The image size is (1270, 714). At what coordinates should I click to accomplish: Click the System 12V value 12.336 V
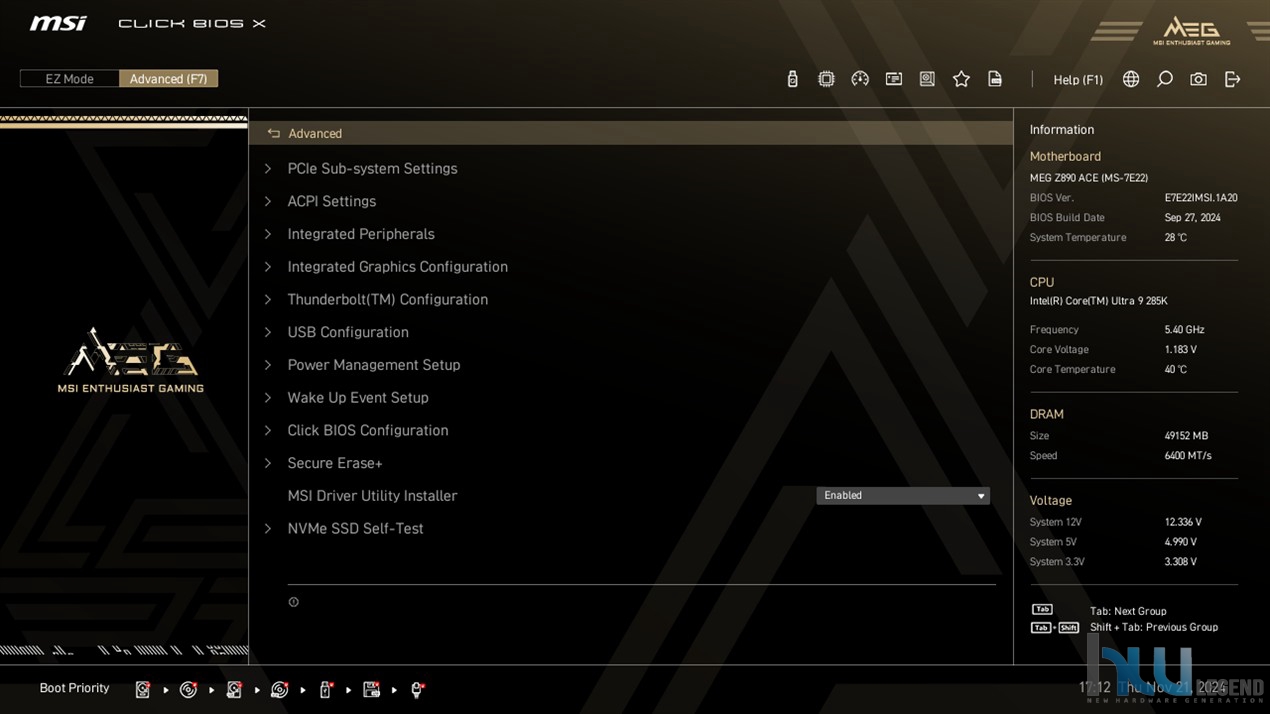click(x=1183, y=522)
